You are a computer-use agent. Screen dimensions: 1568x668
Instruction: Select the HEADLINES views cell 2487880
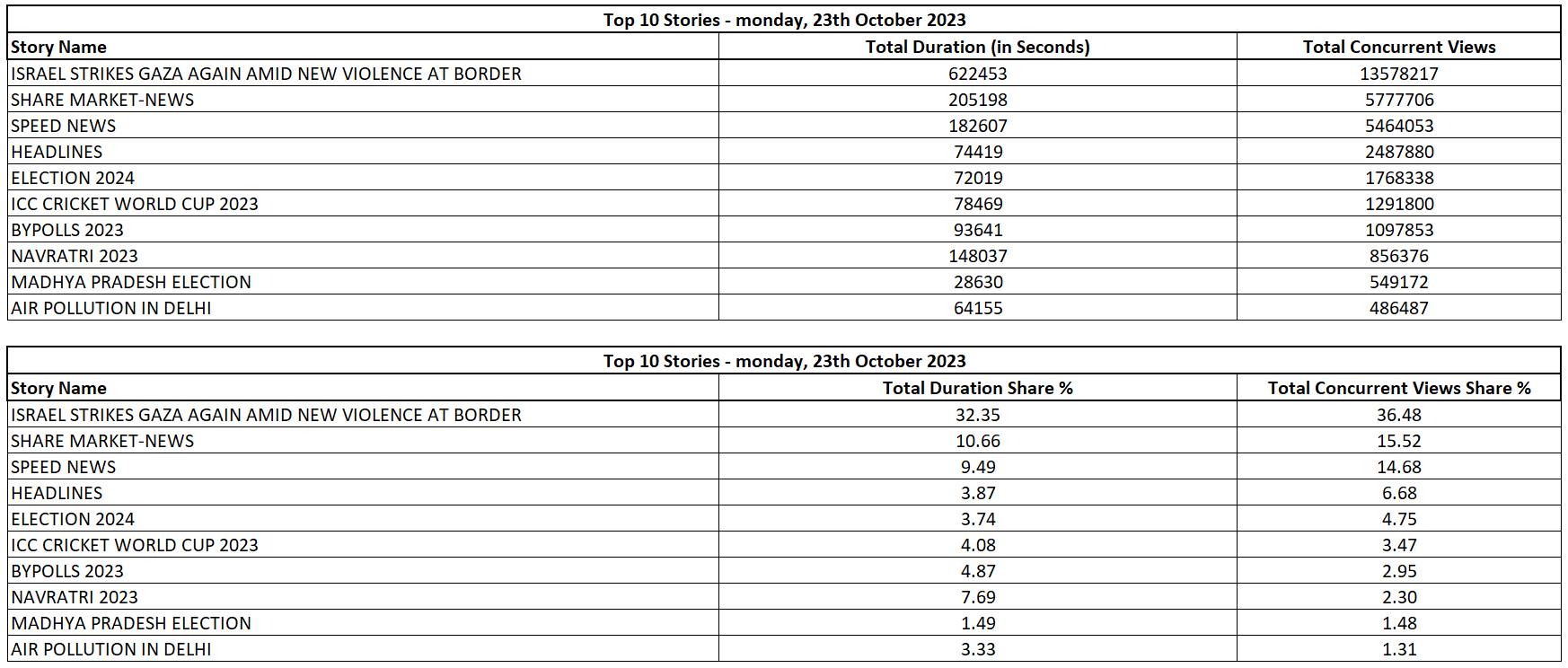click(1398, 152)
